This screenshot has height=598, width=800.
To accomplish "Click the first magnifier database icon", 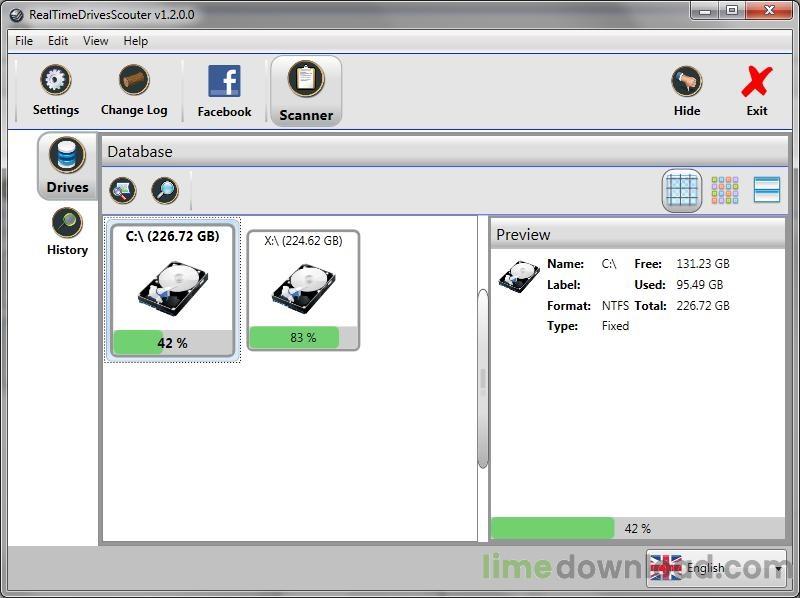I will [123, 190].
